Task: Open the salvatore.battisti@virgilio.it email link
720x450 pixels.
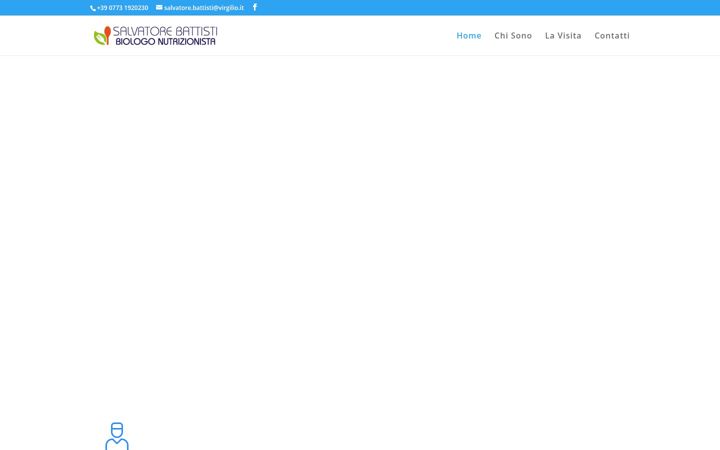Action: [x=204, y=8]
